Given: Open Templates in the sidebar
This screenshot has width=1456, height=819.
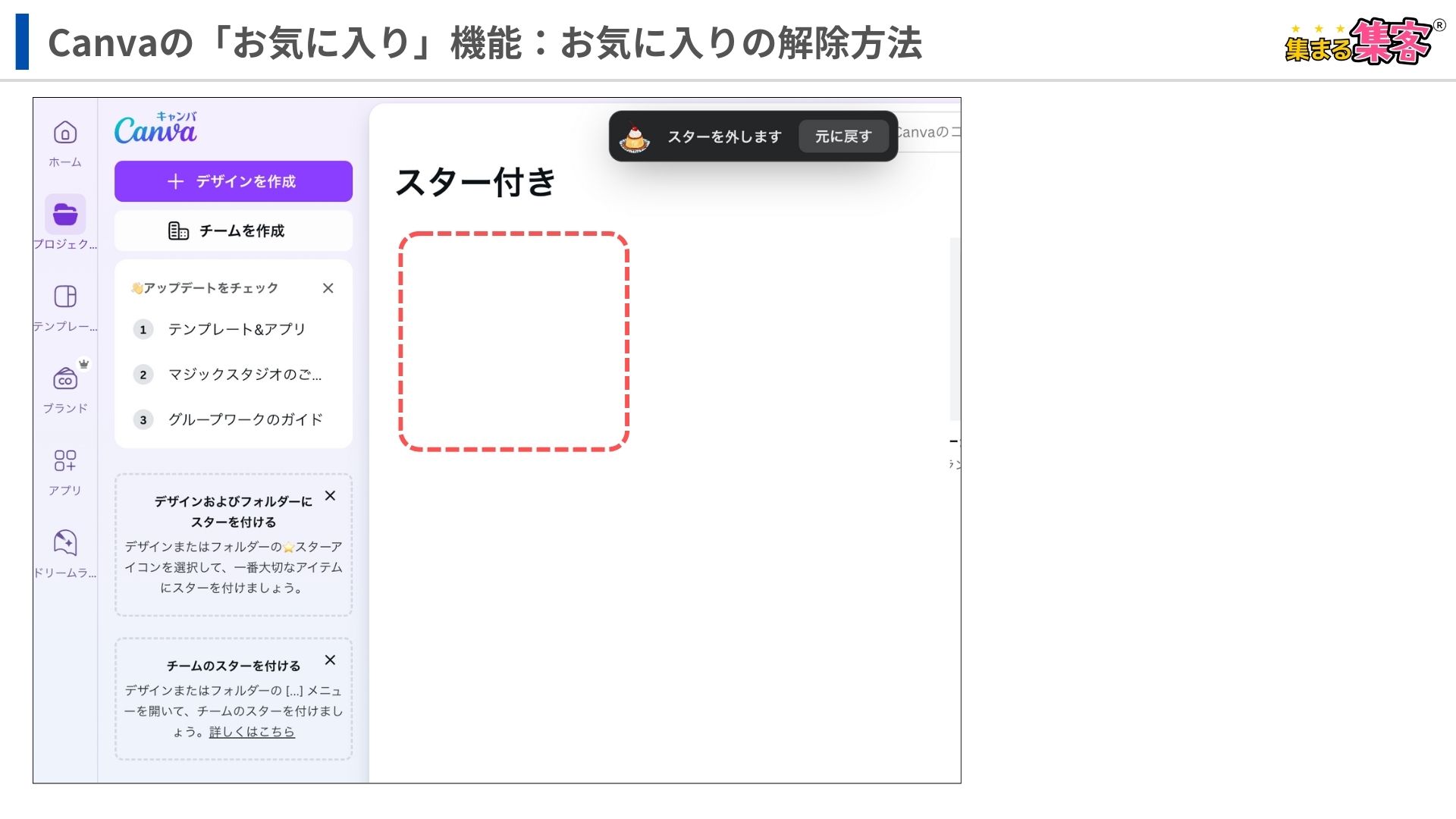Looking at the screenshot, I should [x=65, y=307].
